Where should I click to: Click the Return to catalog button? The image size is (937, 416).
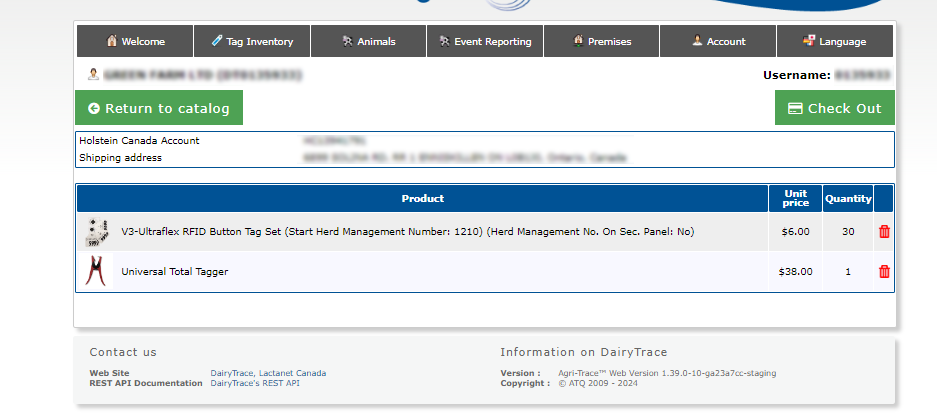(159, 108)
